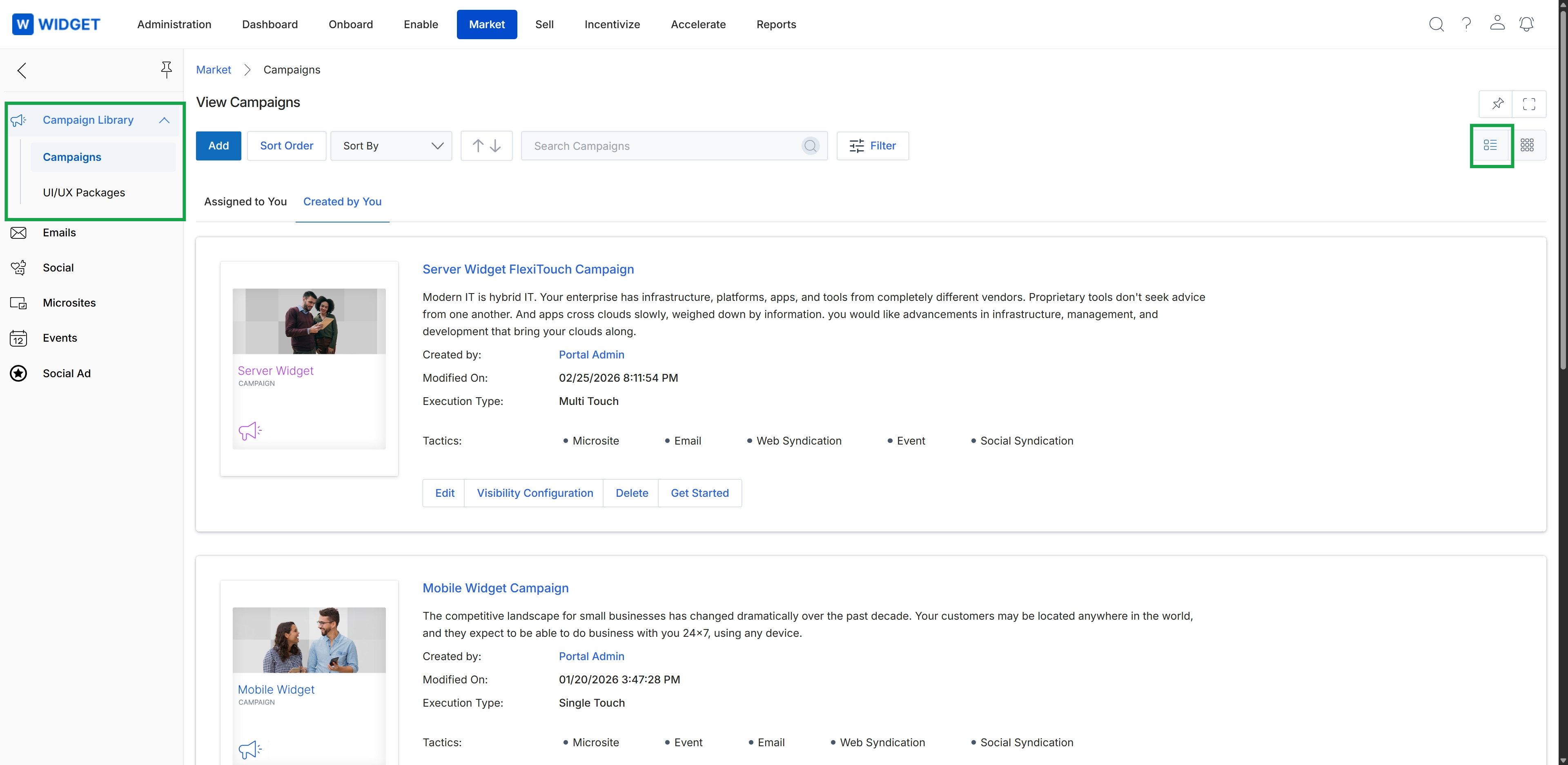This screenshot has width=1568, height=765.
Task: Switch to grid view
Action: (x=1527, y=145)
